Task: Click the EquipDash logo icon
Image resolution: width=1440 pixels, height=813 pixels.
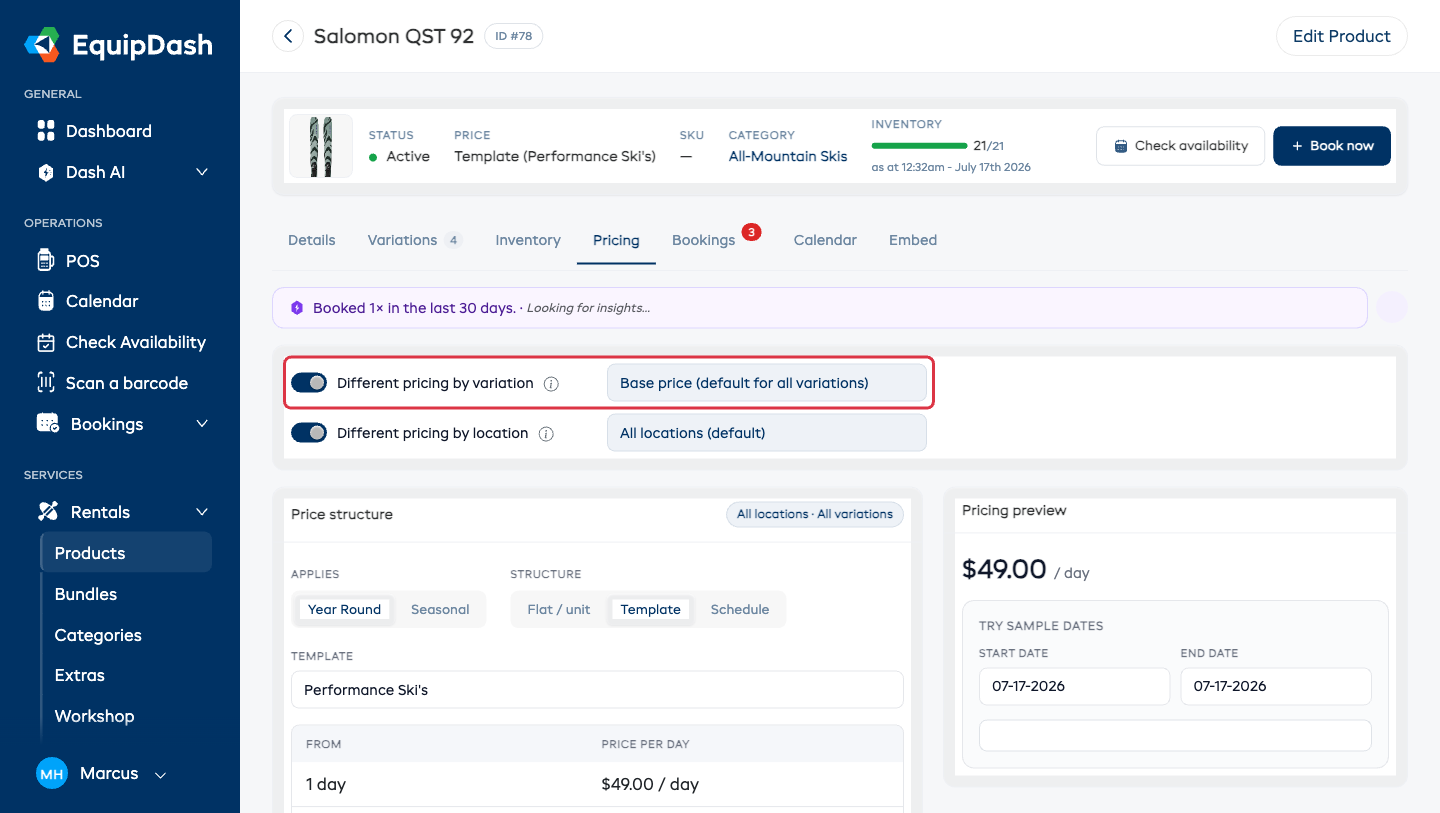Action: (x=43, y=45)
